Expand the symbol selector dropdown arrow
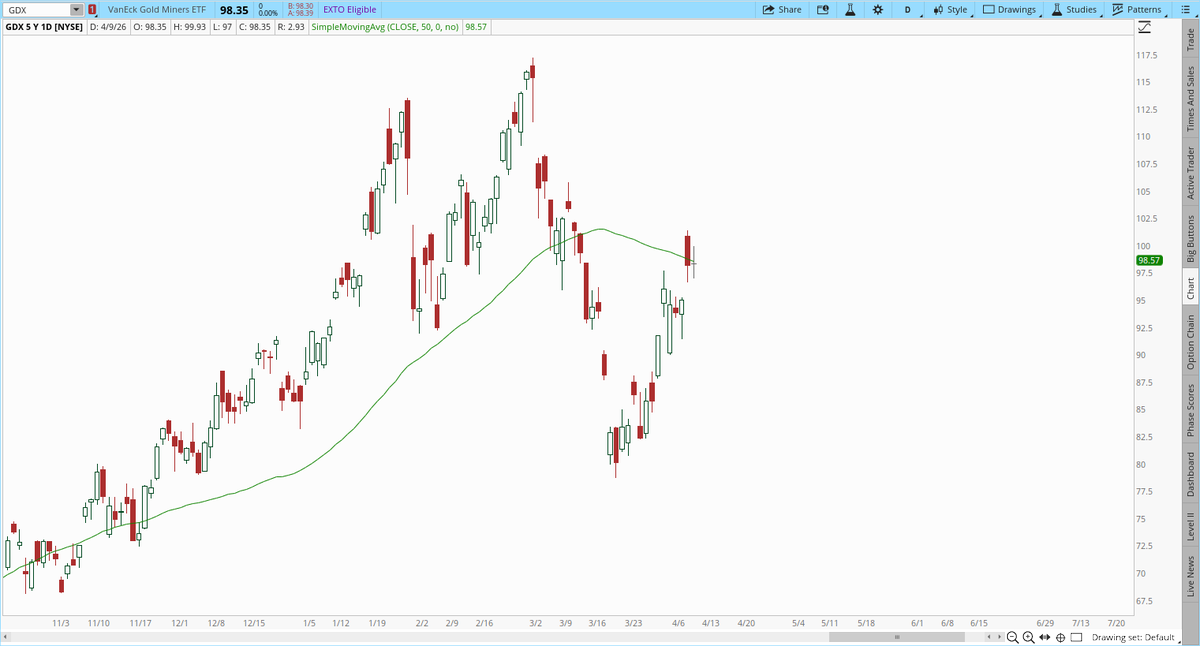The height and width of the screenshot is (646, 1200). click(76, 9)
